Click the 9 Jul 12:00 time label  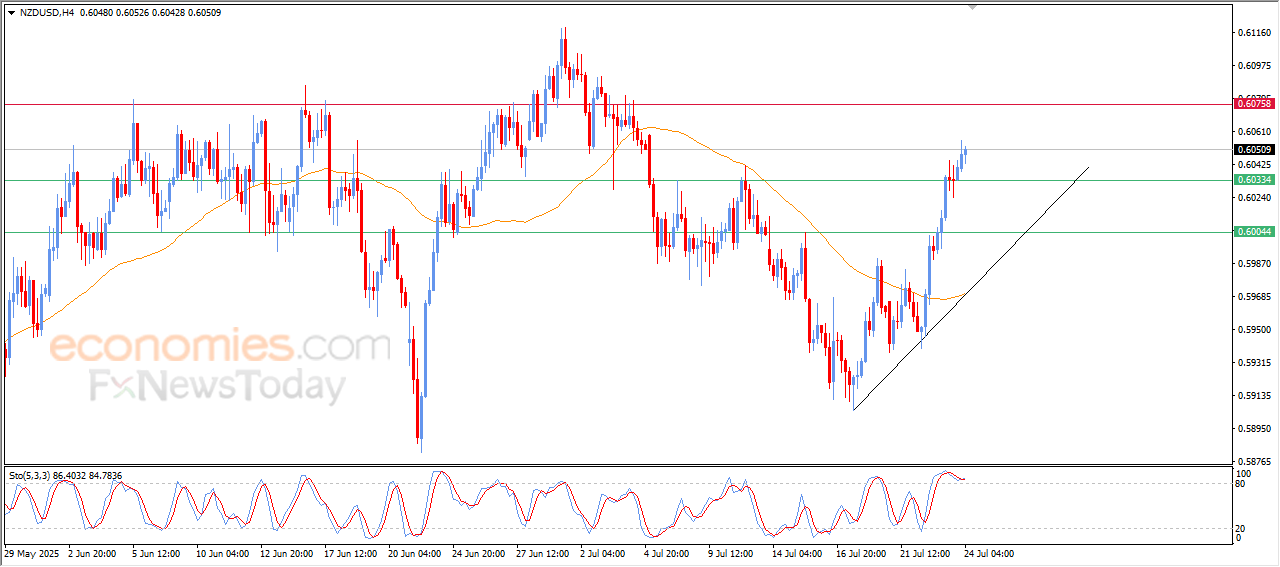(731, 553)
